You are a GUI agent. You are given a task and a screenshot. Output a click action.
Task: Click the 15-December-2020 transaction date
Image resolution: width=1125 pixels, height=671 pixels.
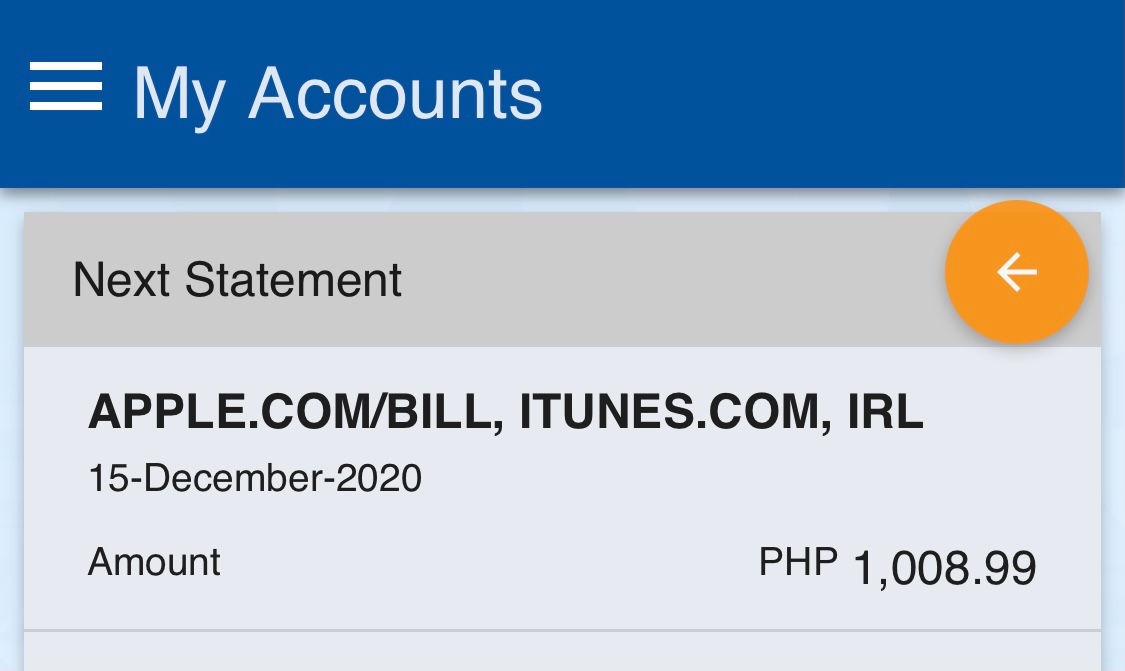[255, 479]
